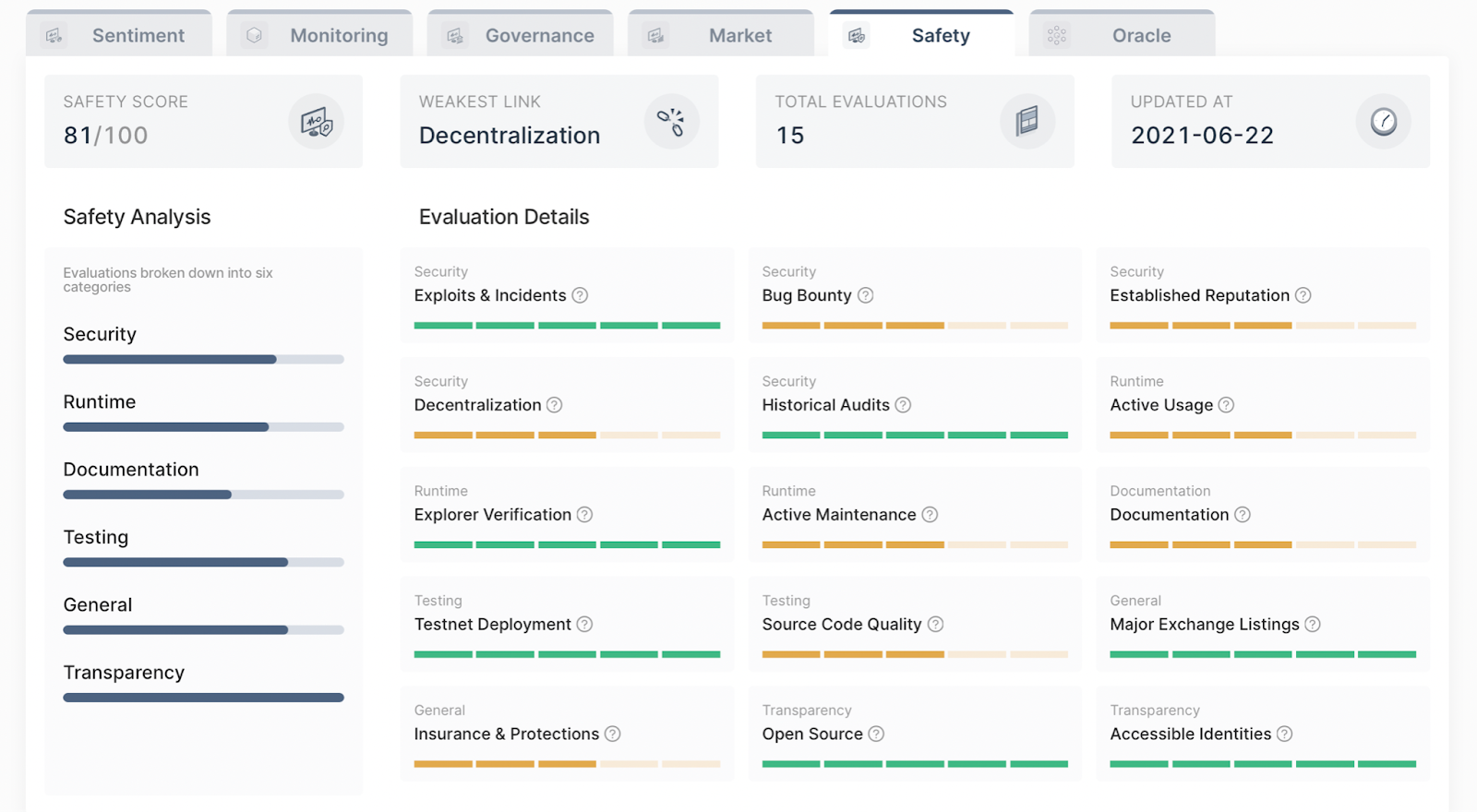This screenshot has width=1477, height=812.
Task: Click the Safety Score badge icon
Action: tap(316, 122)
